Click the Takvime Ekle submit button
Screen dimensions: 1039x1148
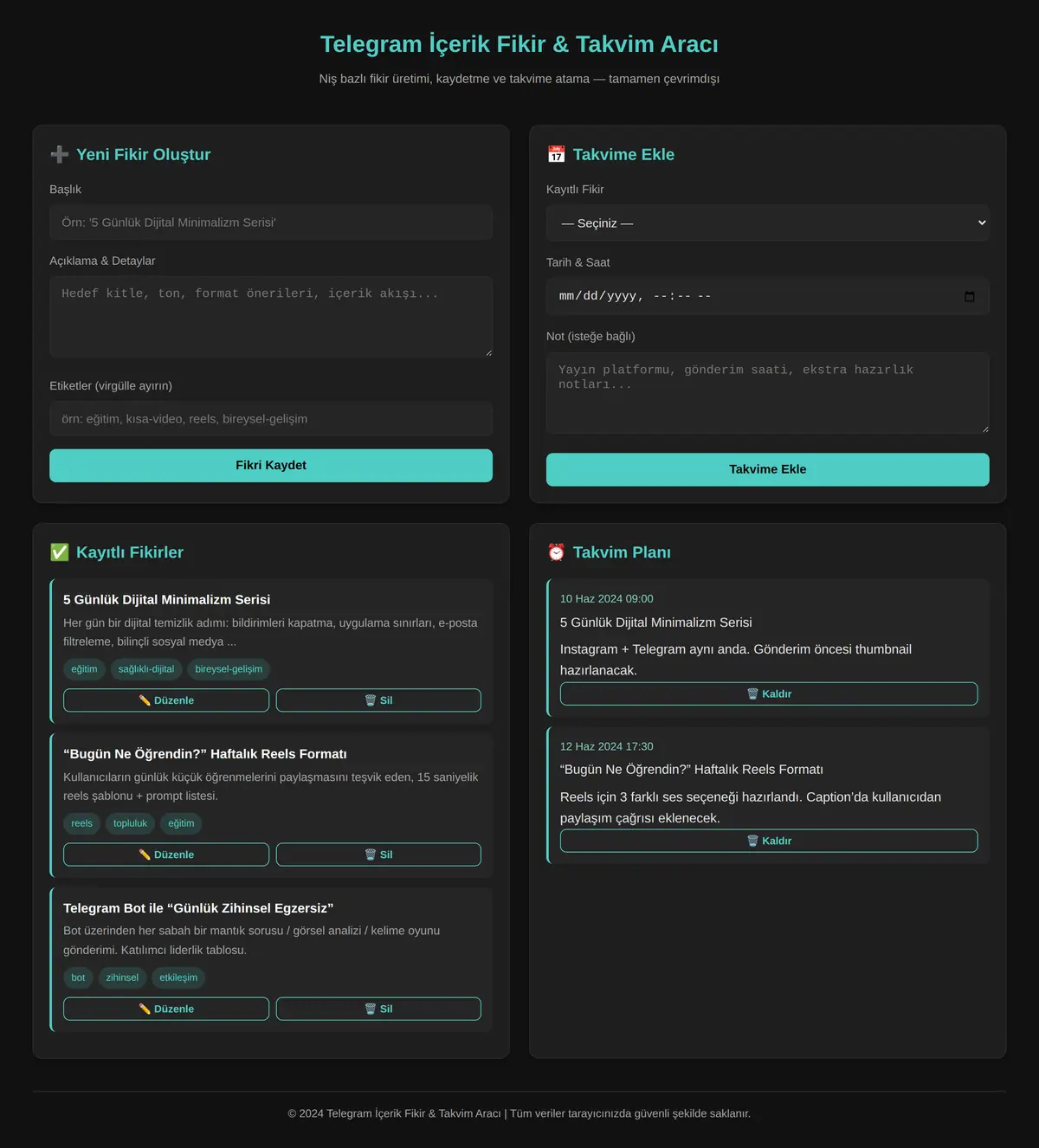tap(767, 469)
